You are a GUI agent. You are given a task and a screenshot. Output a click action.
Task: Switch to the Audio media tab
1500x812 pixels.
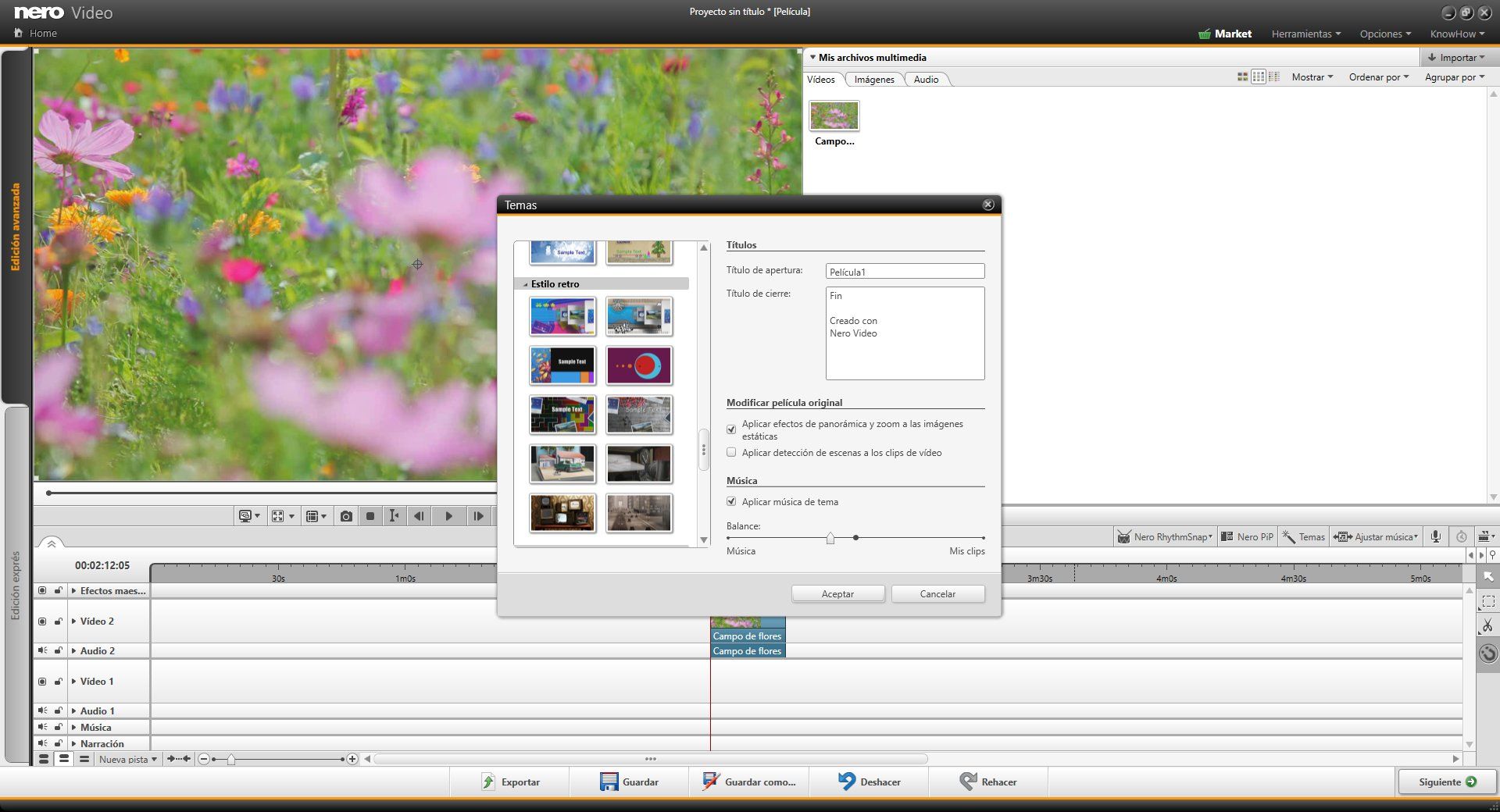point(926,79)
